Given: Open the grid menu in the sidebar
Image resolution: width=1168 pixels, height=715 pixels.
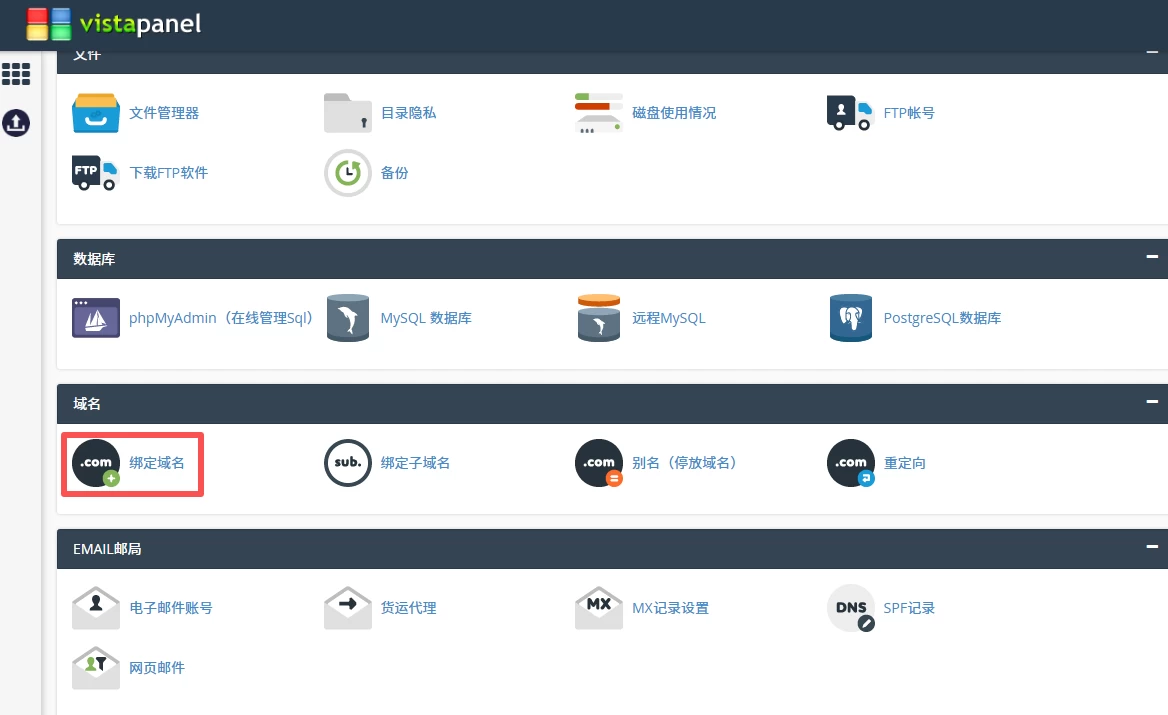Looking at the screenshot, I should click(x=16, y=74).
